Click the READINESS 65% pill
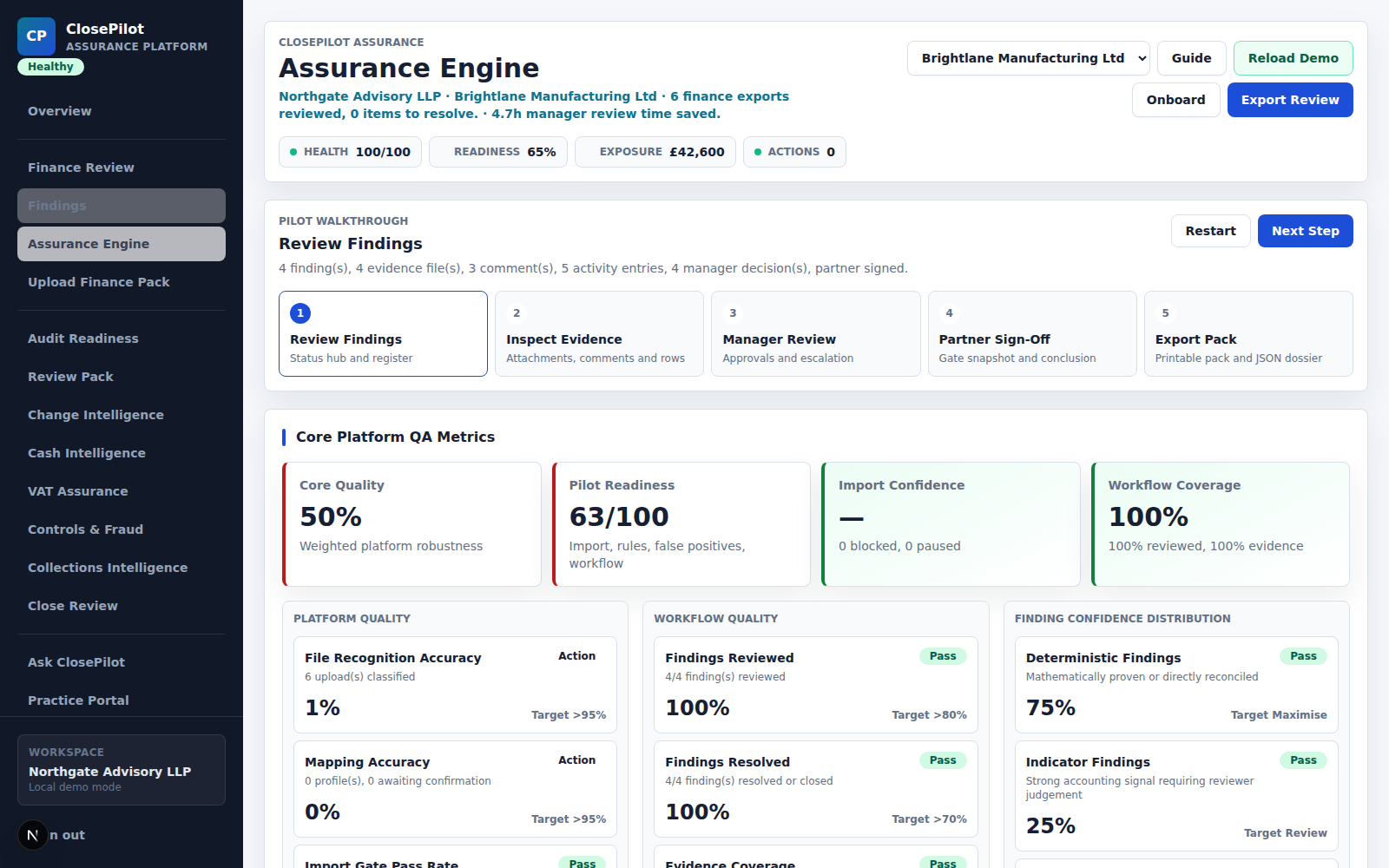Screen dimensions: 1389x868 (x=498, y=152)
